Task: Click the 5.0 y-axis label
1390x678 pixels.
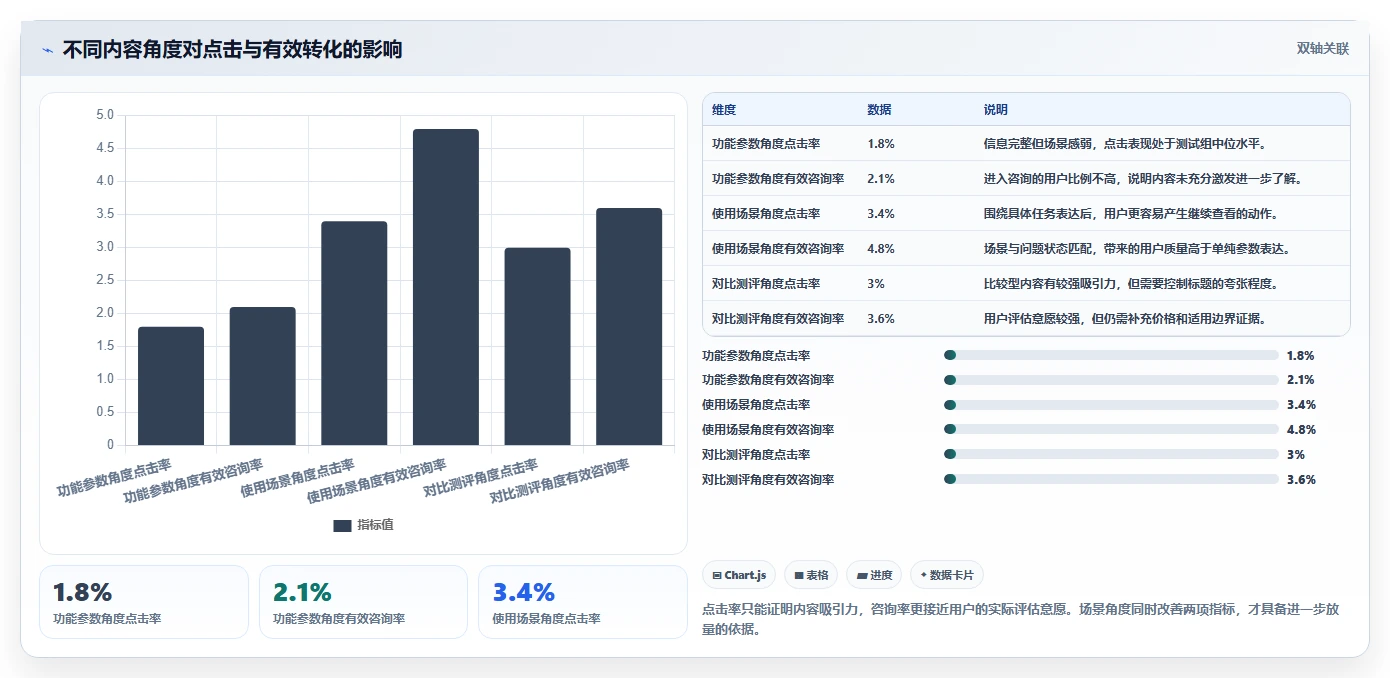Action: [x=105, y=115]
